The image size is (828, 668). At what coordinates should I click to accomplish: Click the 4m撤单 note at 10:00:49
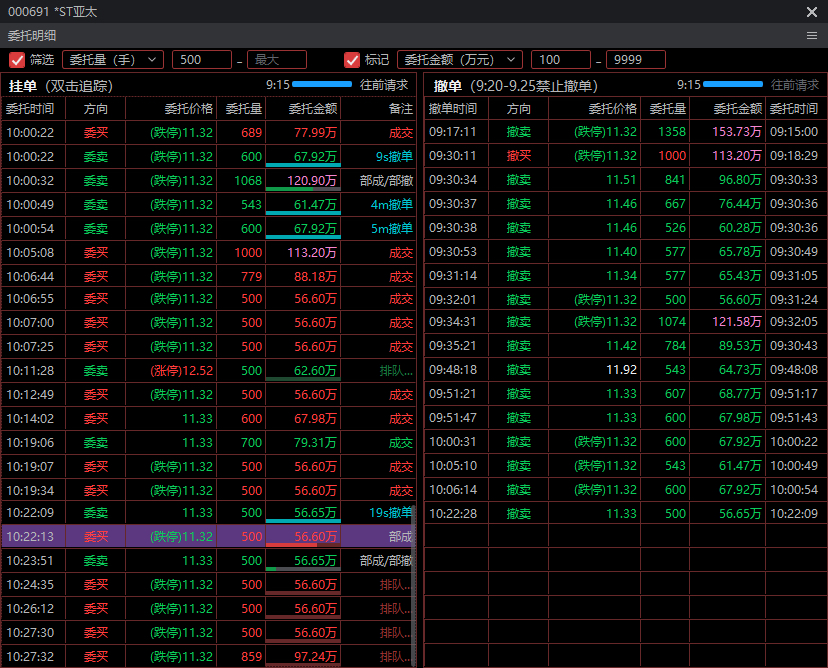tap(392, 205)
